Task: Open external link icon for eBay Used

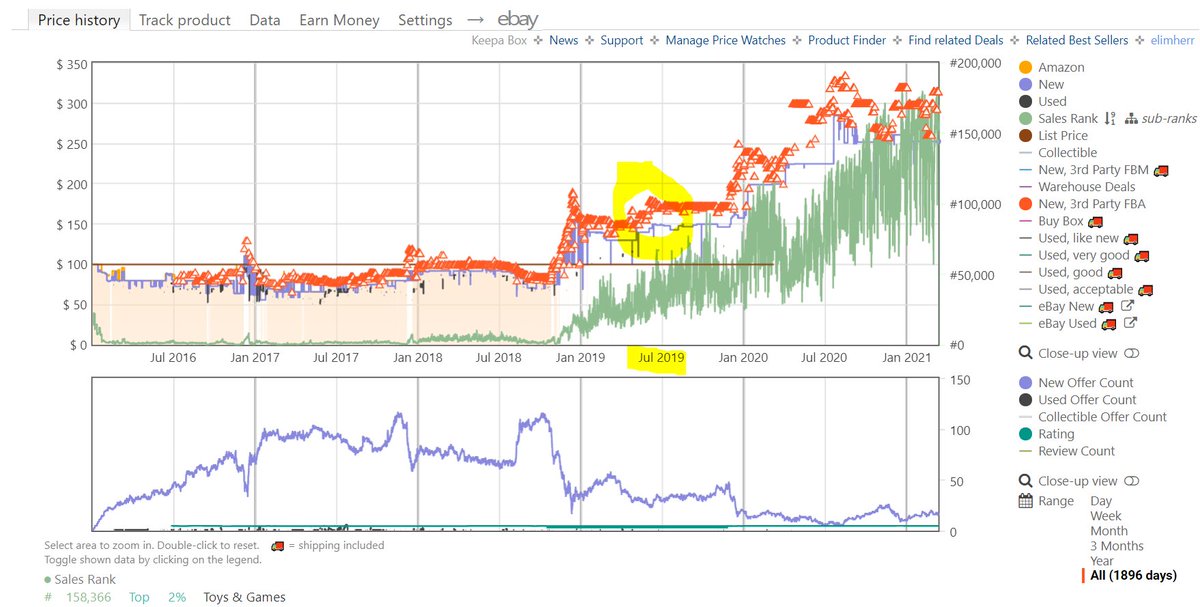Action: tap(1131, 324)
